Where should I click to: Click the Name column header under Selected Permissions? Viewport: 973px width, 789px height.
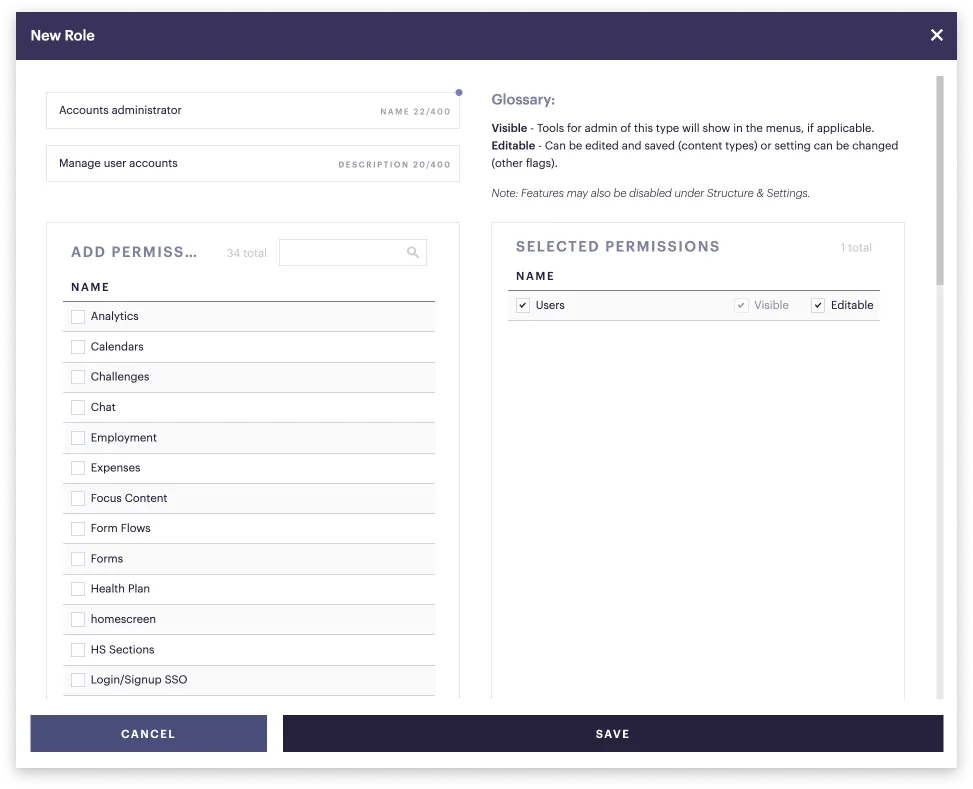coord(535,276)
